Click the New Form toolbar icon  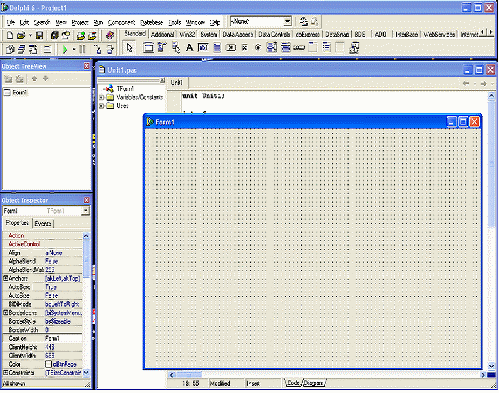(47, 49)
